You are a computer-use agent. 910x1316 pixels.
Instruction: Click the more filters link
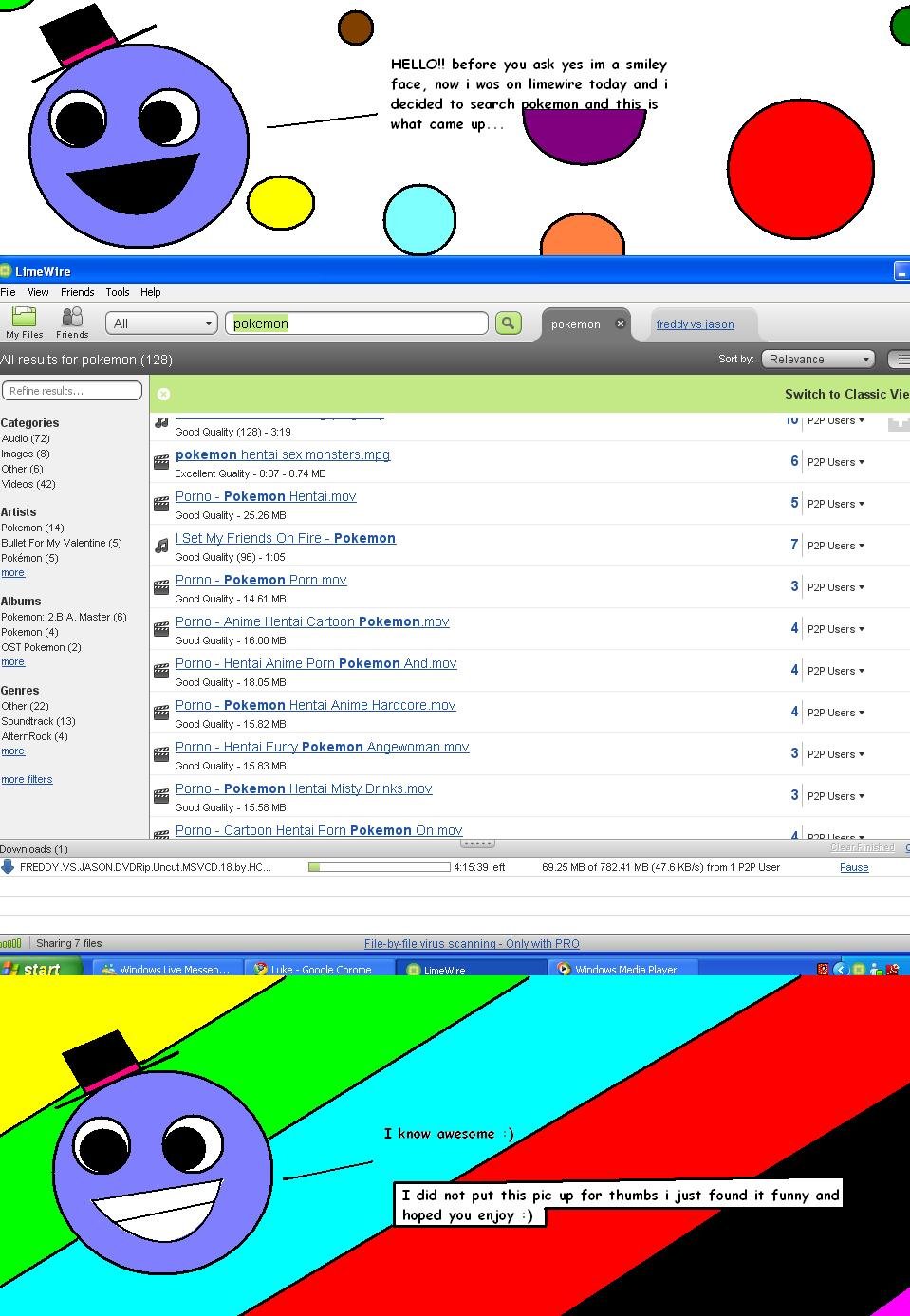[27, 779]
